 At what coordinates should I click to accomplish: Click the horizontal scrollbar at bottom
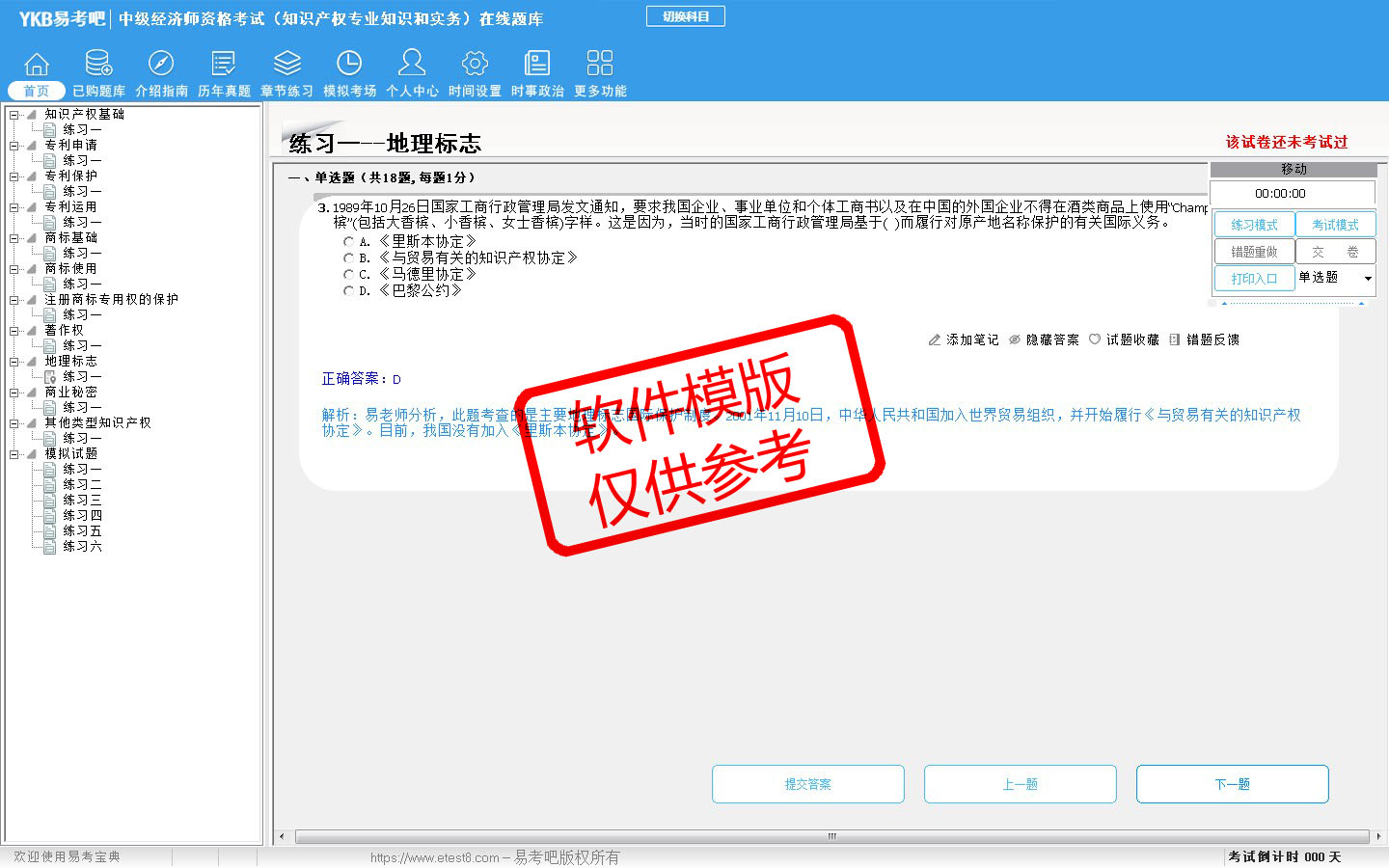(831, 836)
